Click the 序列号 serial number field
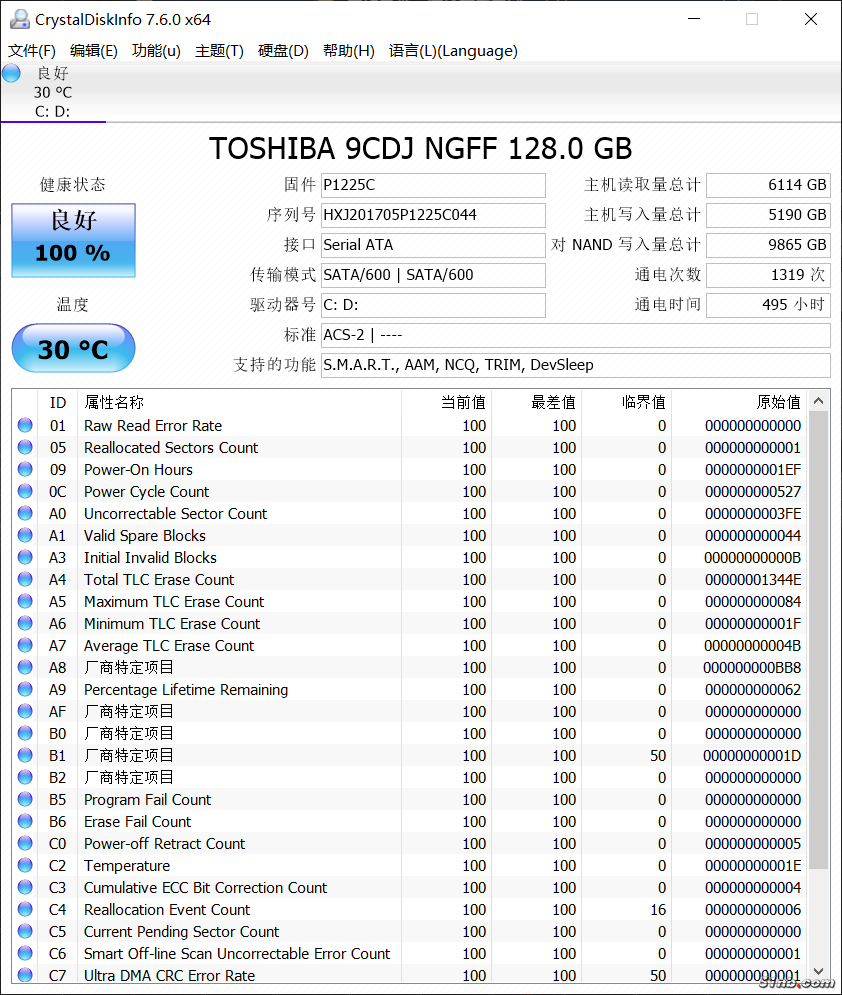This screenshot has height=995, width=842. point(433,215)
